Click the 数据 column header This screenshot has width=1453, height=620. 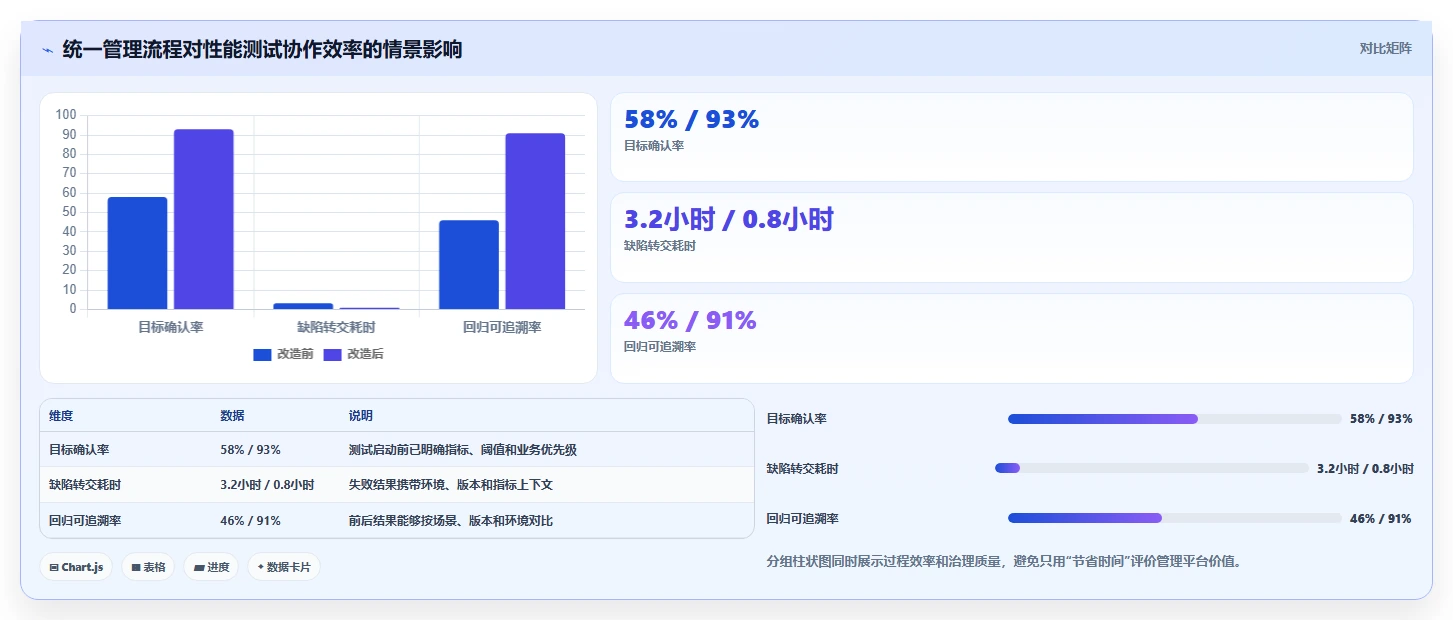(232, 416)
